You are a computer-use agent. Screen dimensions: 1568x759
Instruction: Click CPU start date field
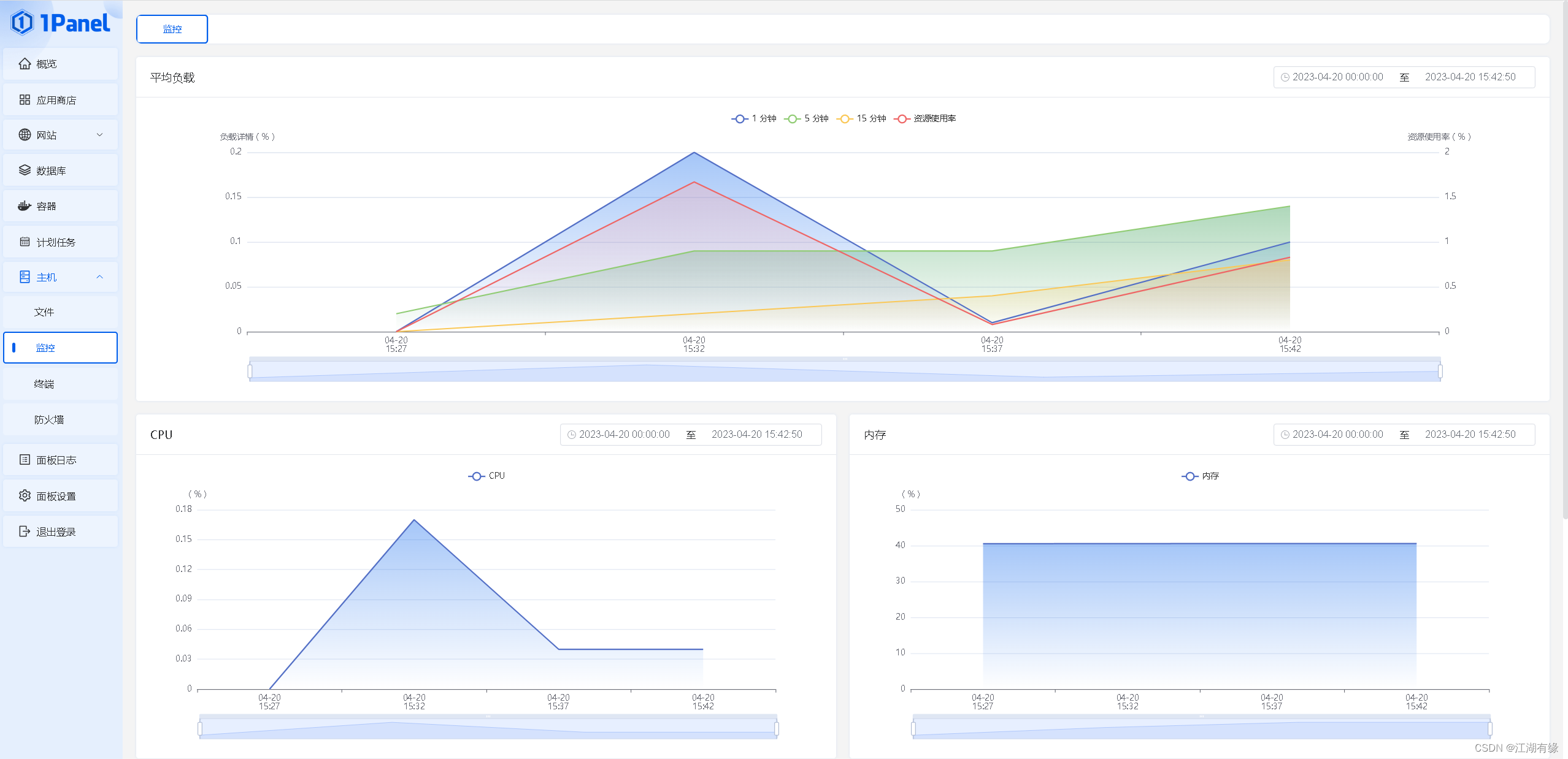(624, 435)
